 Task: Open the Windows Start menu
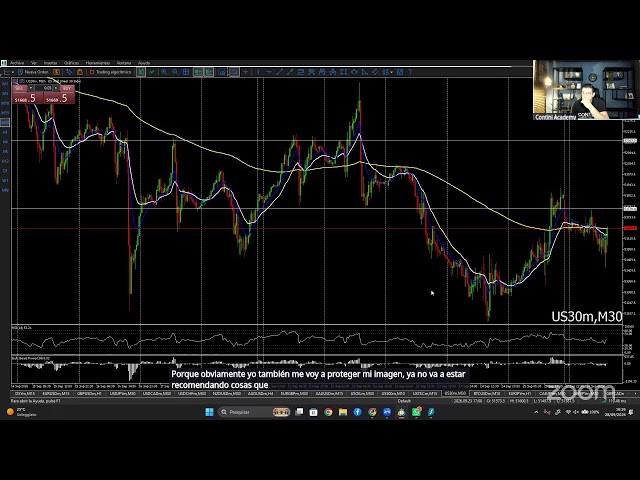(209, 412)
